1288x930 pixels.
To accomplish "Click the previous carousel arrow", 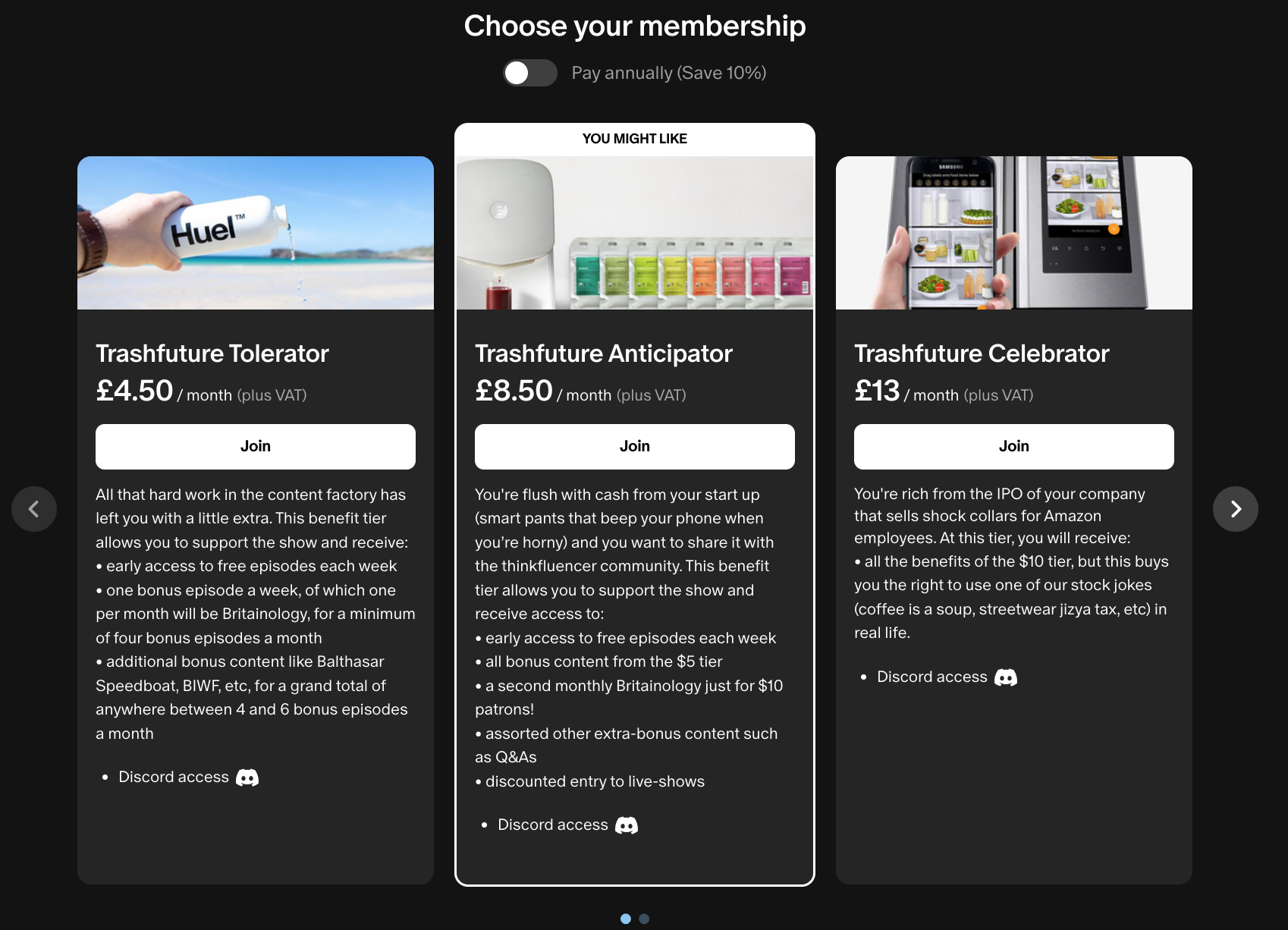I will tap(34, 509).
